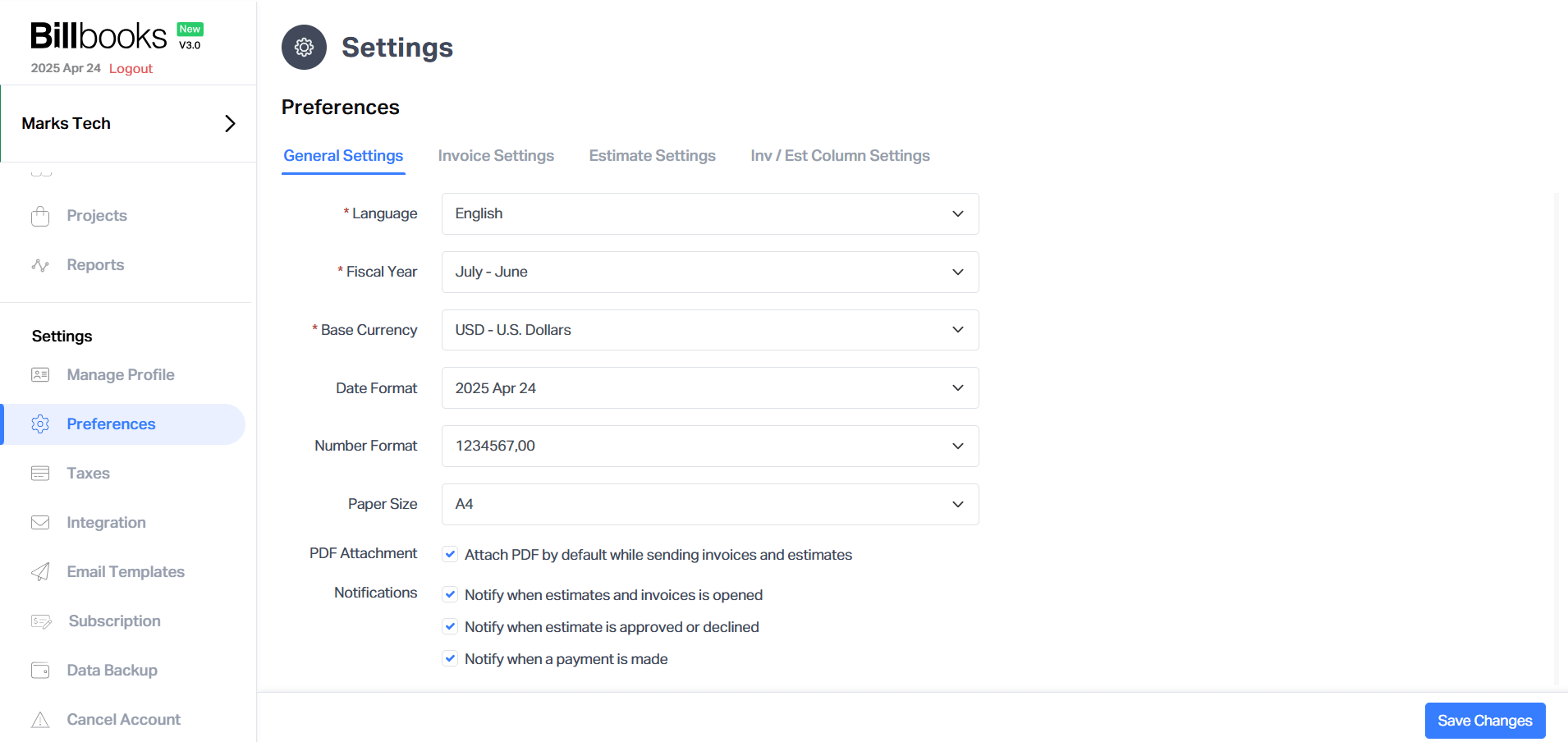Open Integration via the envelope icon
The width and height of the screenshot is (1568, 742).
[x=39, y=522]
